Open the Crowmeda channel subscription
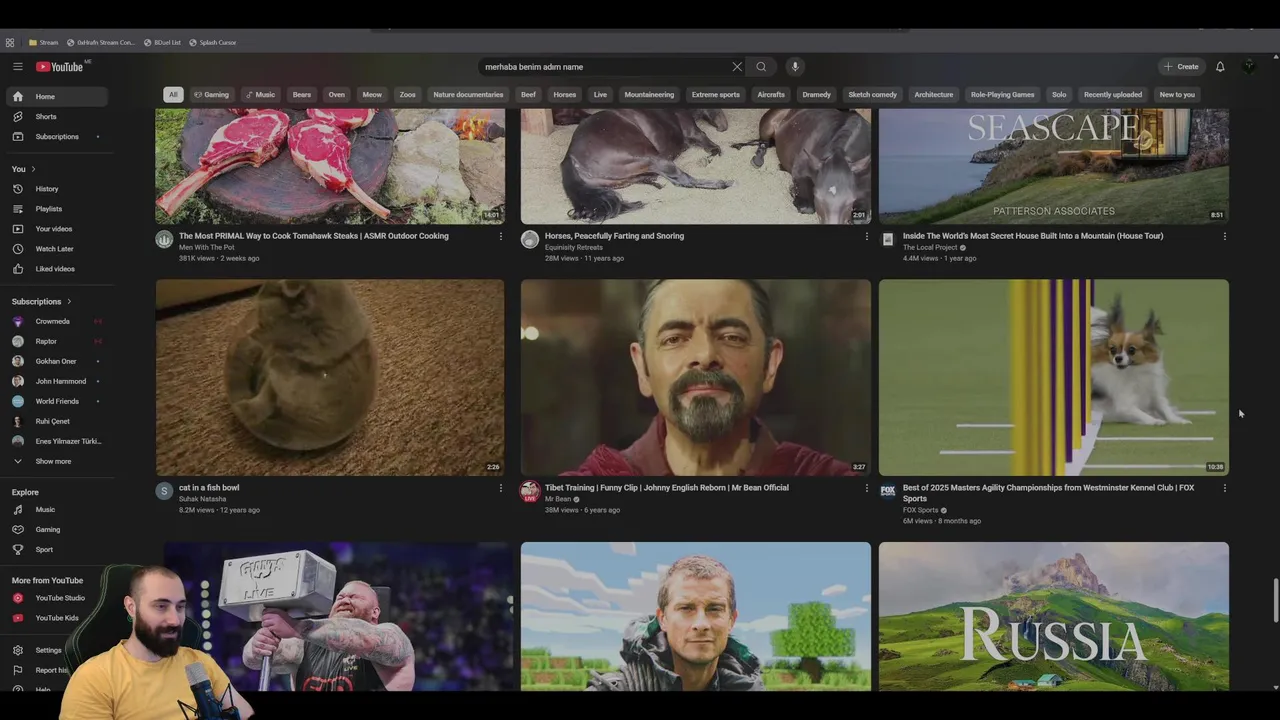This screenshot has height=720, width=1280. (x=56, y=322)
